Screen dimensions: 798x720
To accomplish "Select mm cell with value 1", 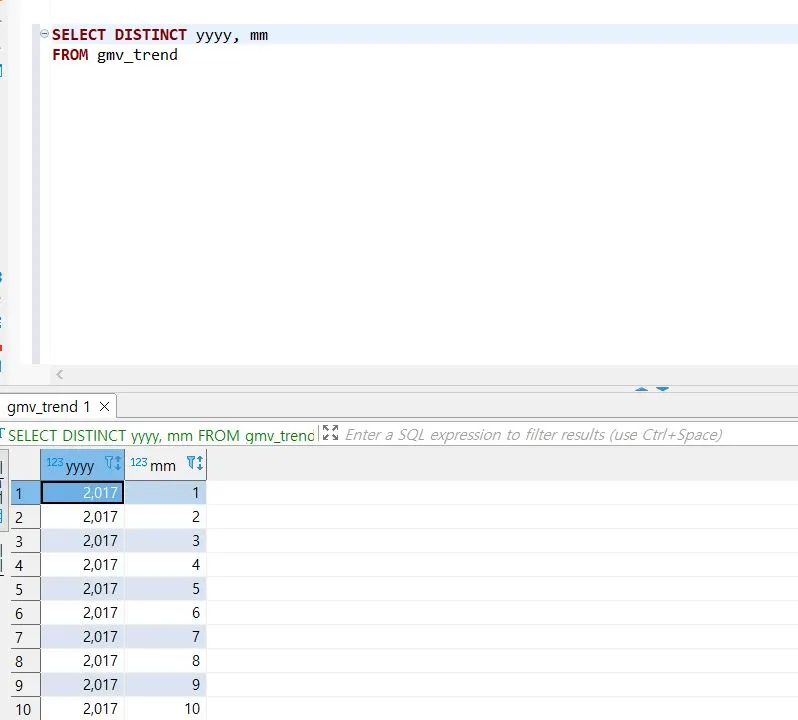I will (165, 493).
